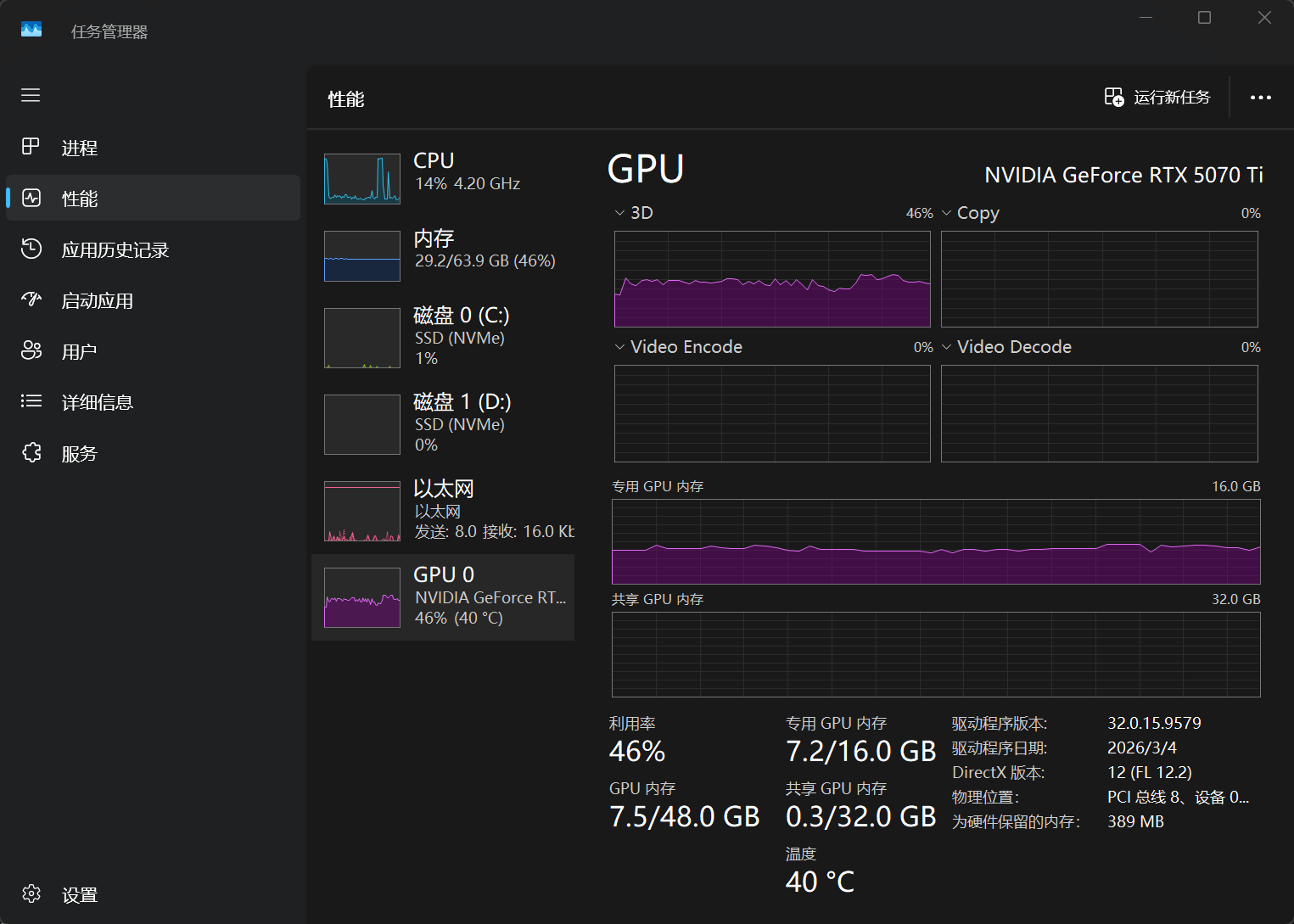
Task: Open the 进程 (Processes) page icon
Action: [31, 147]
